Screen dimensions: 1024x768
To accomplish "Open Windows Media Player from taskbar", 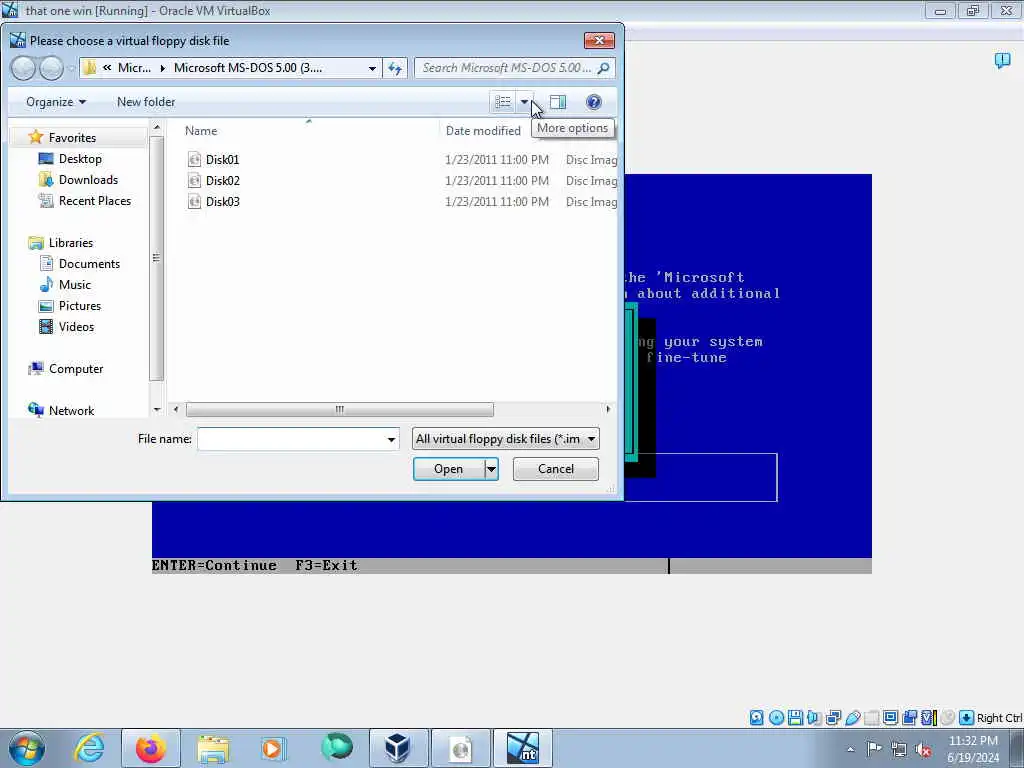I will point(272,748).
